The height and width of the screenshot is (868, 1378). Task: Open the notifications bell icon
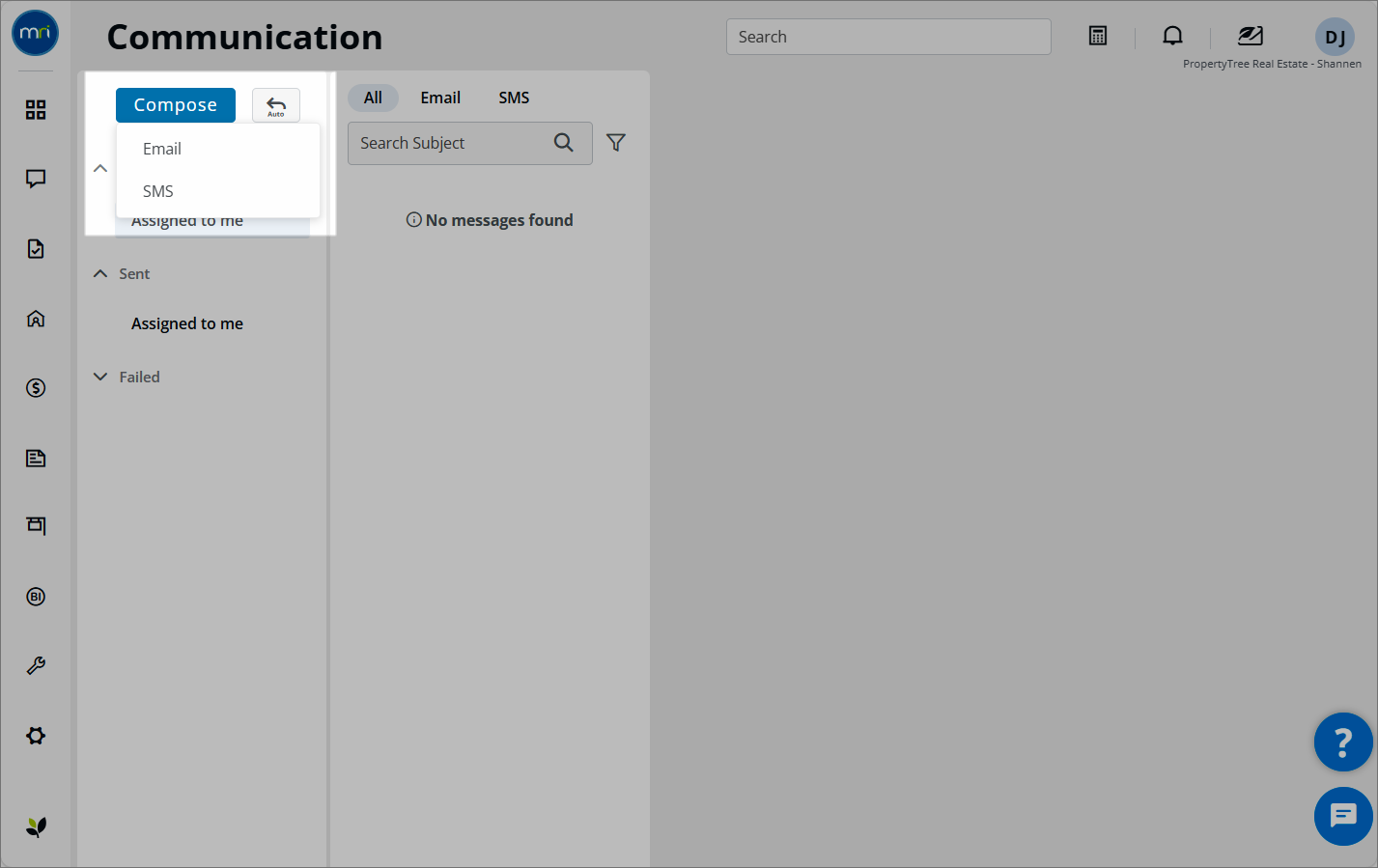click(x=1172, y=36)
